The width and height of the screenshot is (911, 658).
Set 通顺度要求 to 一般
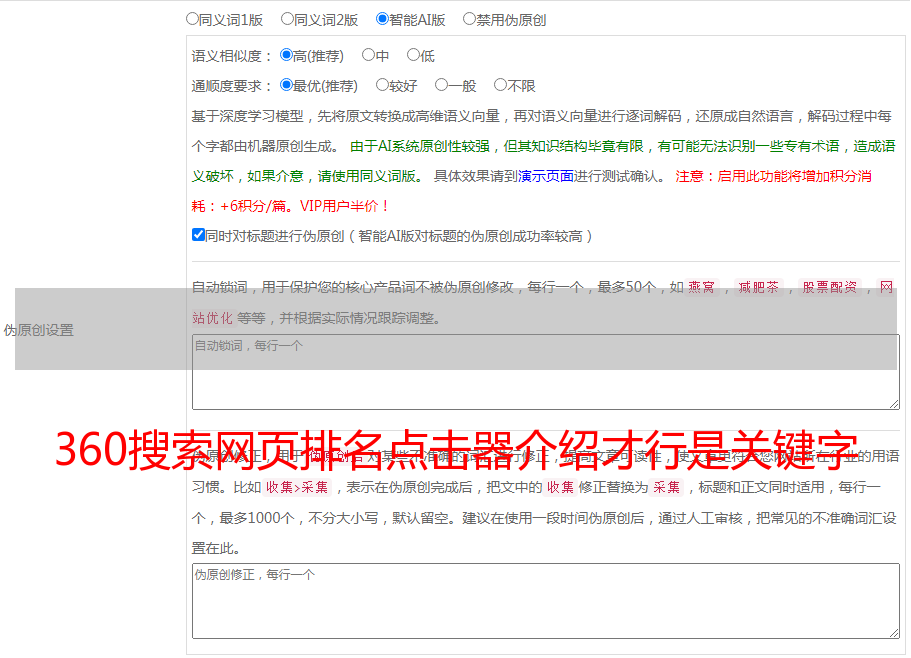point(441,85)
